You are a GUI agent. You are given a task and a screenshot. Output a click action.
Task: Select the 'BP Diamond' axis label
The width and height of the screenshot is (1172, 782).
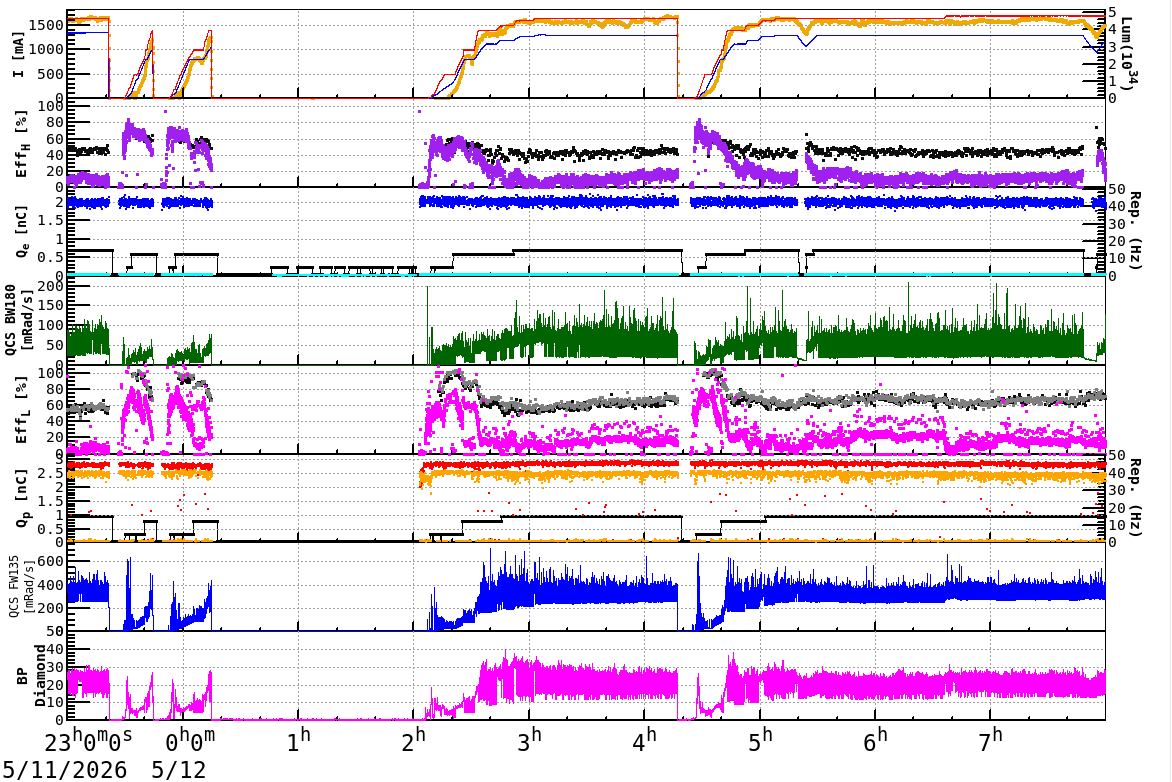pos(31,676)
